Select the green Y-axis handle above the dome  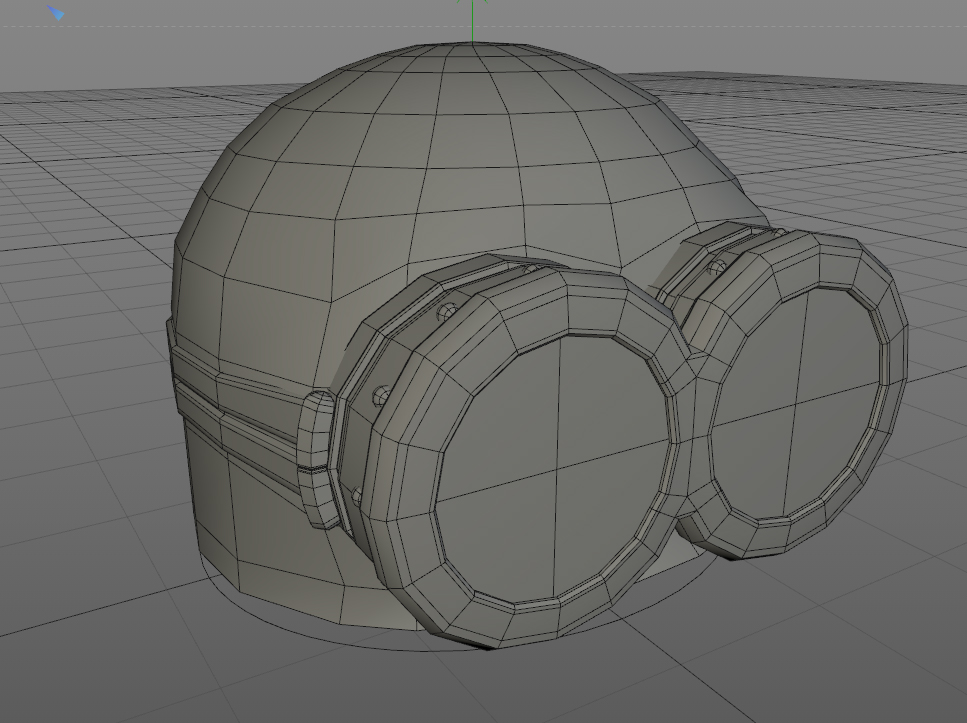pyautogui.click(x=472, y=20)
